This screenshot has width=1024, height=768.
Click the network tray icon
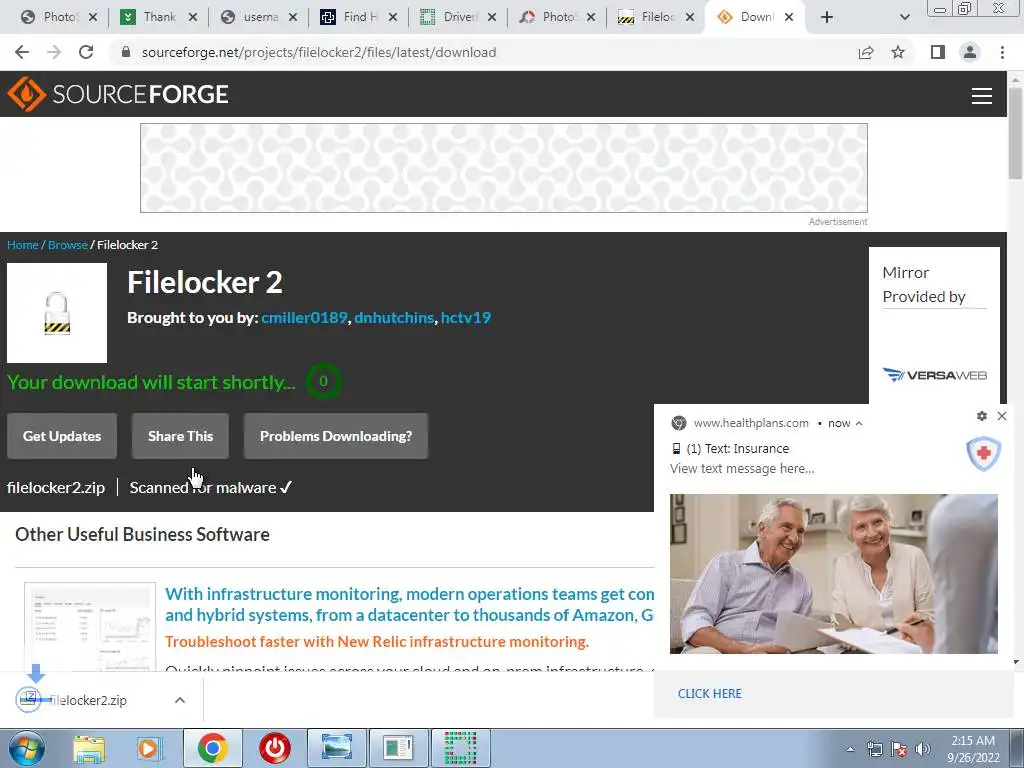point(874,749)
